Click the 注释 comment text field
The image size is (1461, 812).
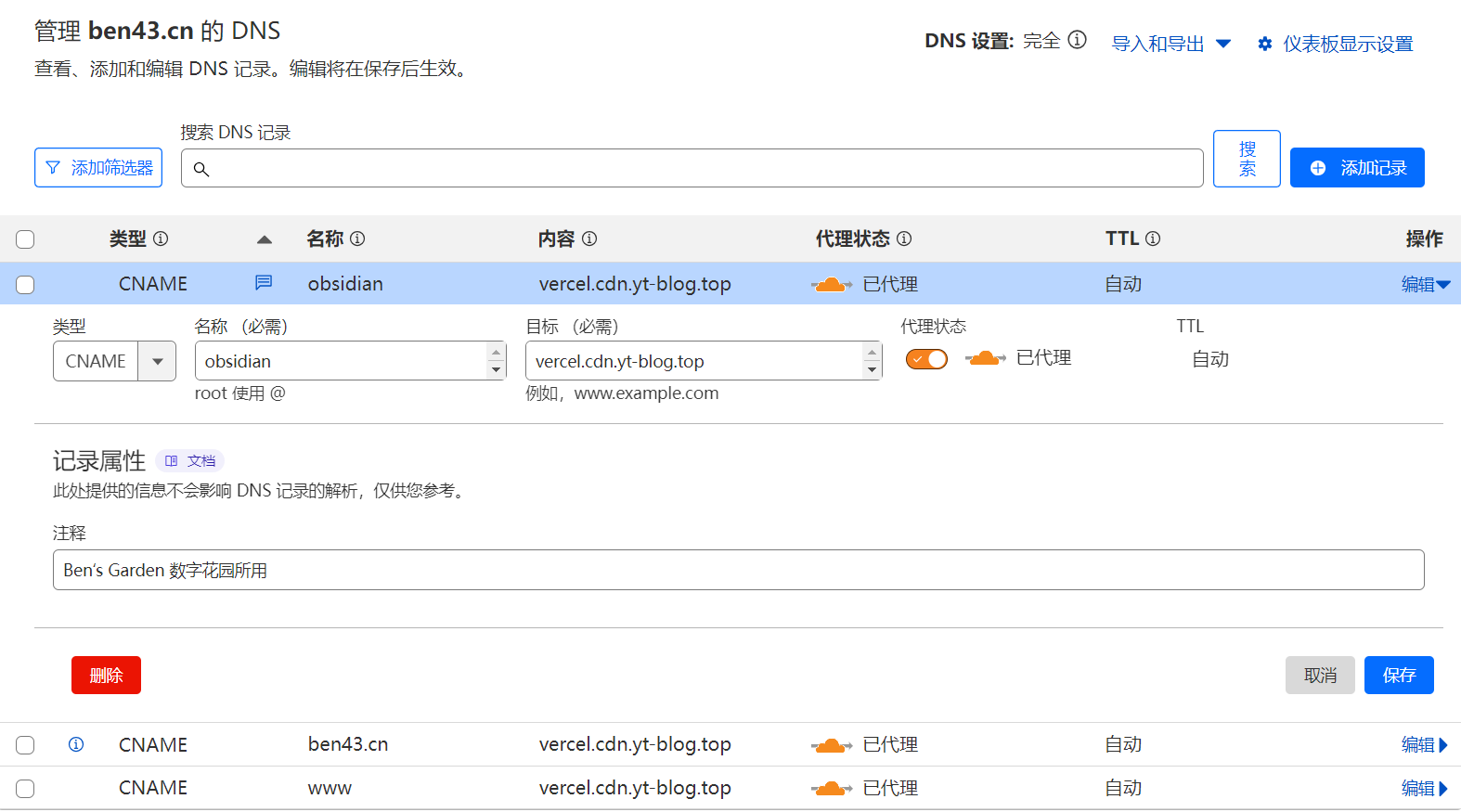[x=738, y=570]
